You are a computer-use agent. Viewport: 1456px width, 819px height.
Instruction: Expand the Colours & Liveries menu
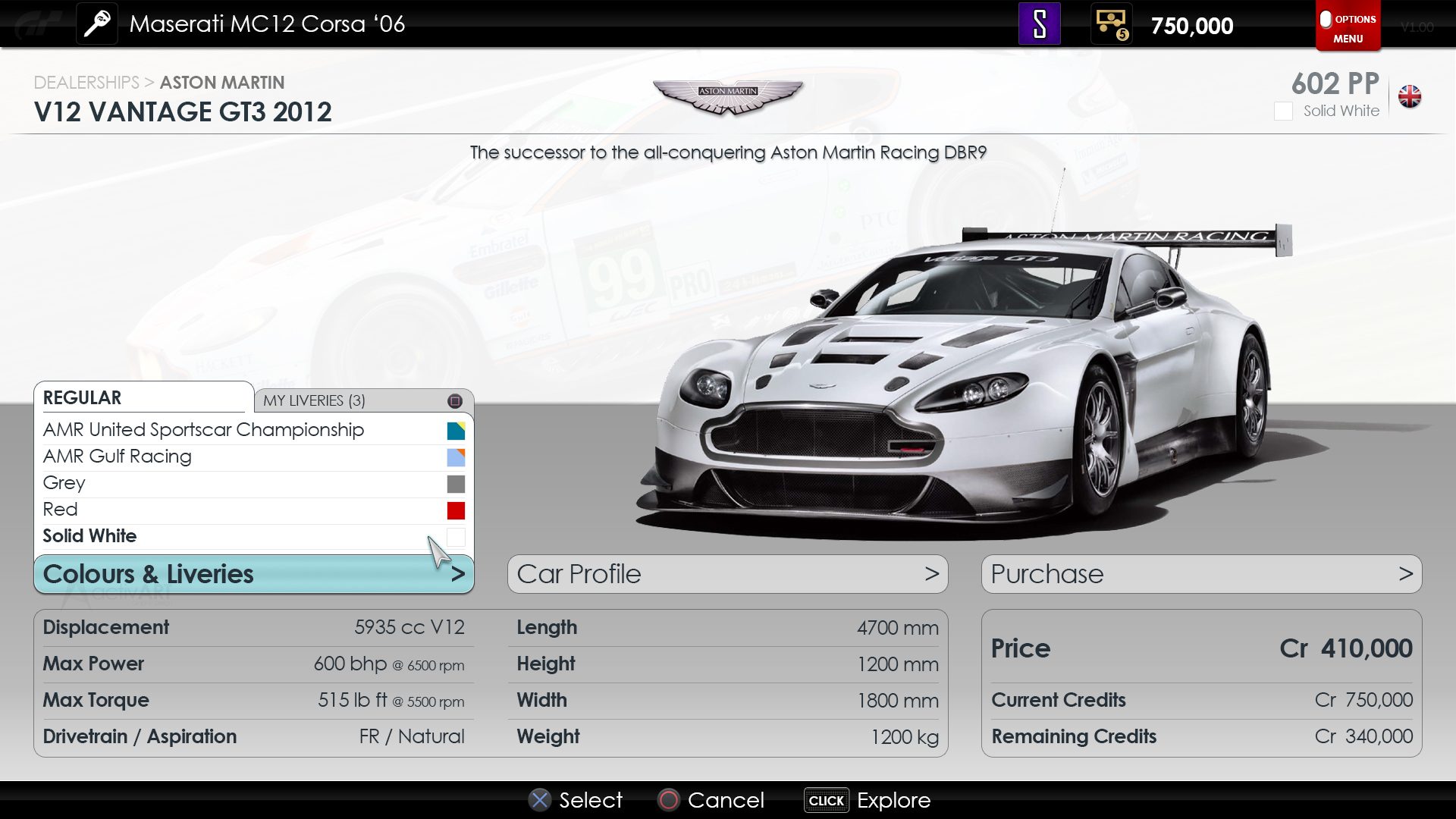(254, 574)
